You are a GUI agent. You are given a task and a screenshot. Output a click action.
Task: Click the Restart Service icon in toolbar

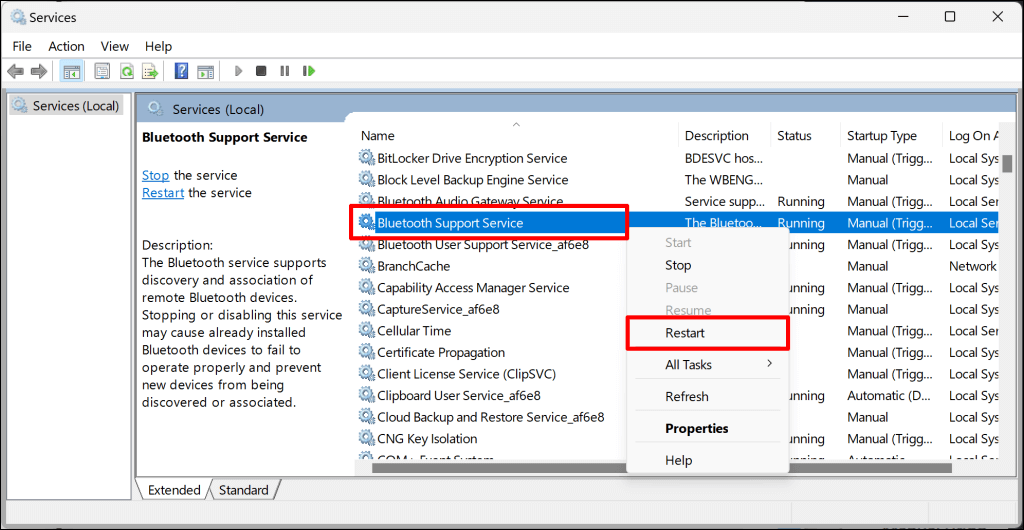coord(309,71)
